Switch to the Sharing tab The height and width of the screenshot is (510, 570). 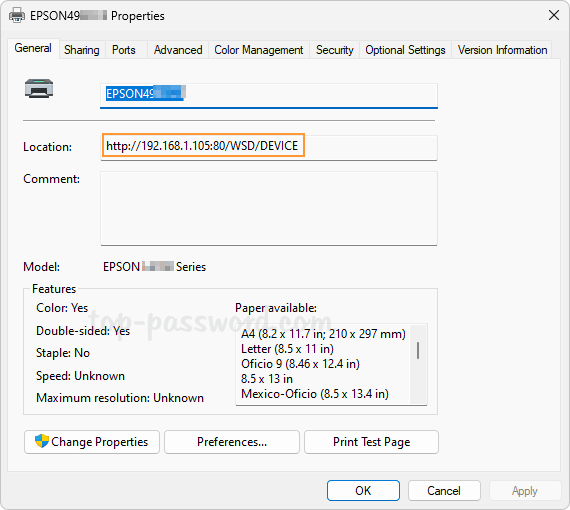[x=82, y=50]
